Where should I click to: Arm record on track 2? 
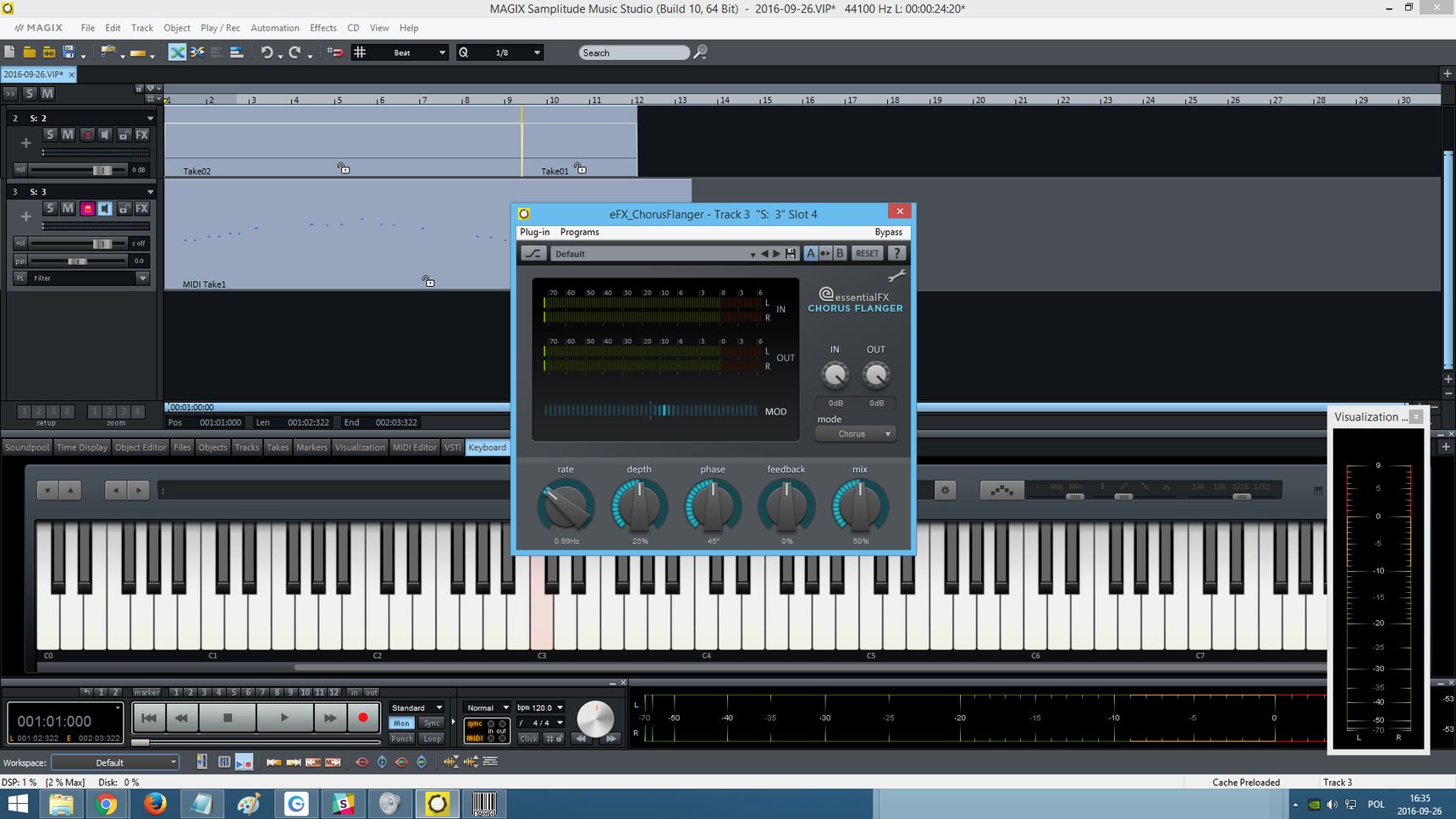point(86,135)
